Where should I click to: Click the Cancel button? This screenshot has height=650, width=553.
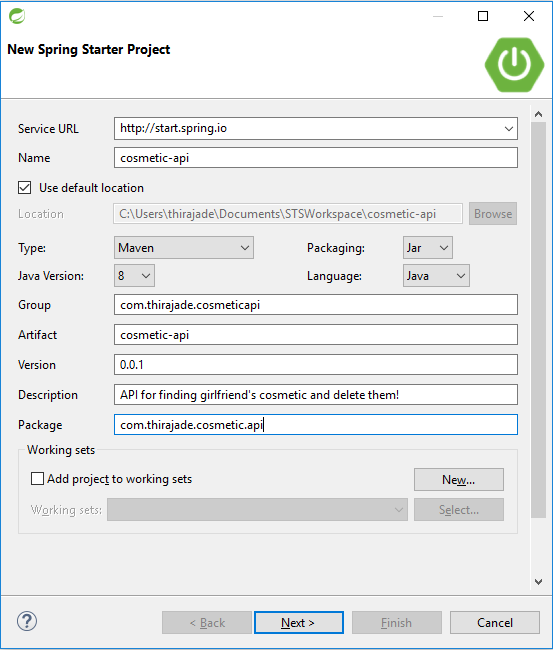[495, 623]
